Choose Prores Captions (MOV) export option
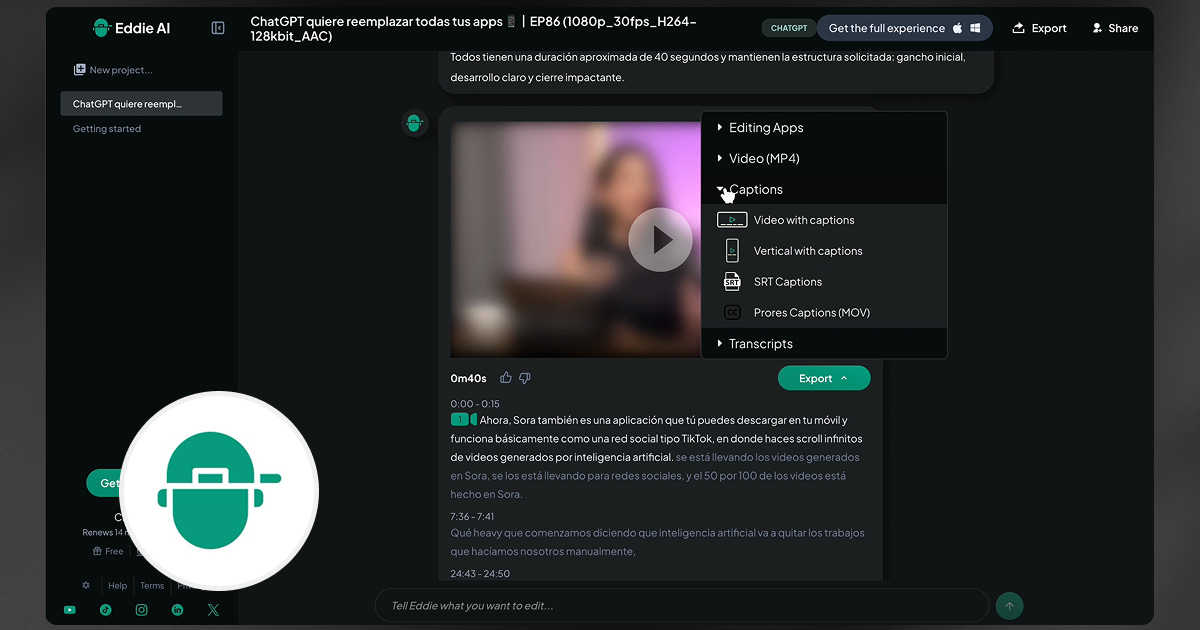This screenshot has width=1200, height=630. click(824, 313)
